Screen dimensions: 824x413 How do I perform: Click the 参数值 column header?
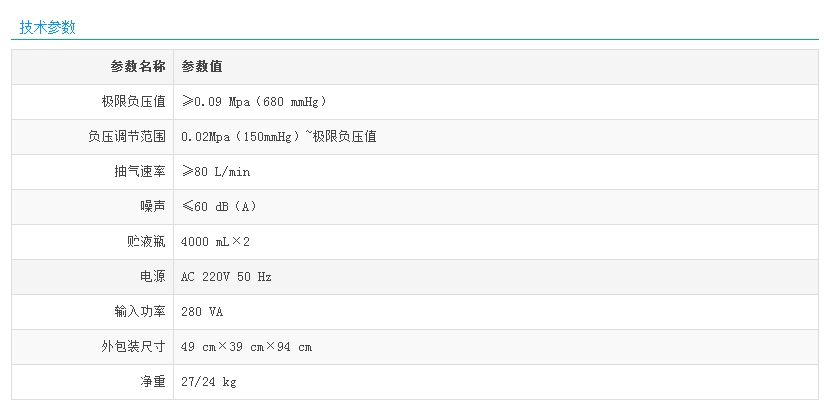pyautogui.click(x=201, y=67)
